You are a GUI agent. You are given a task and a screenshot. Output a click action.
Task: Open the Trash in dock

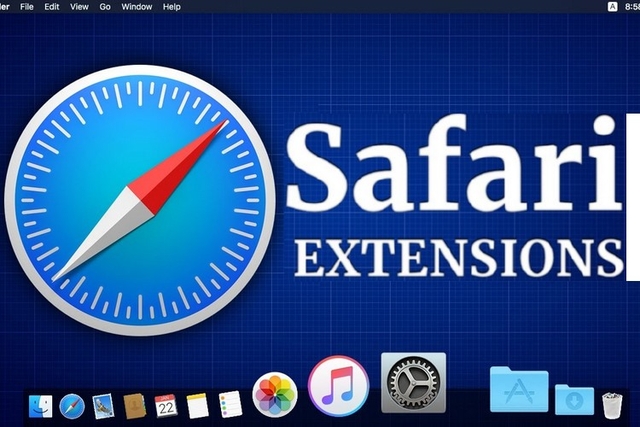pyautogui.click(x=612, y=405)
